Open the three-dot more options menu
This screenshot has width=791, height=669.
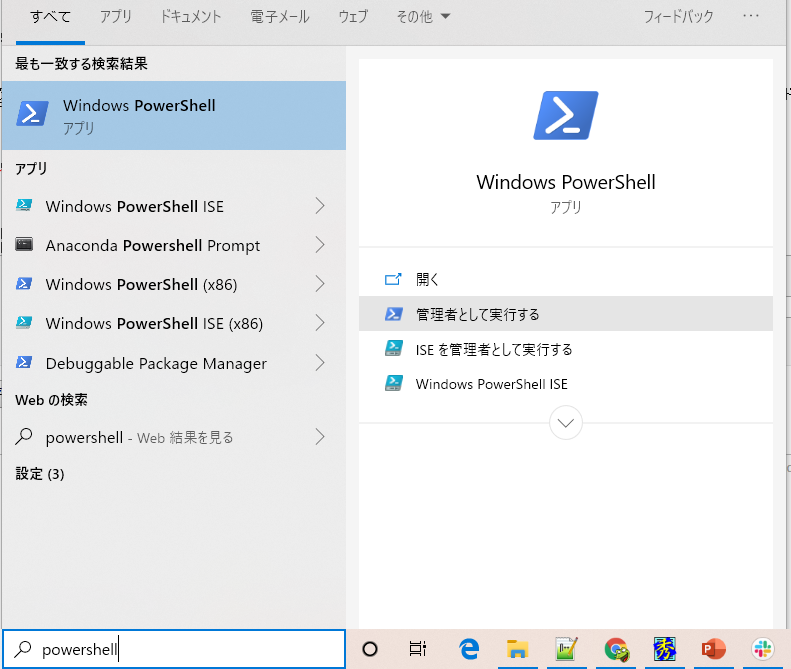(x=751, y=16)
